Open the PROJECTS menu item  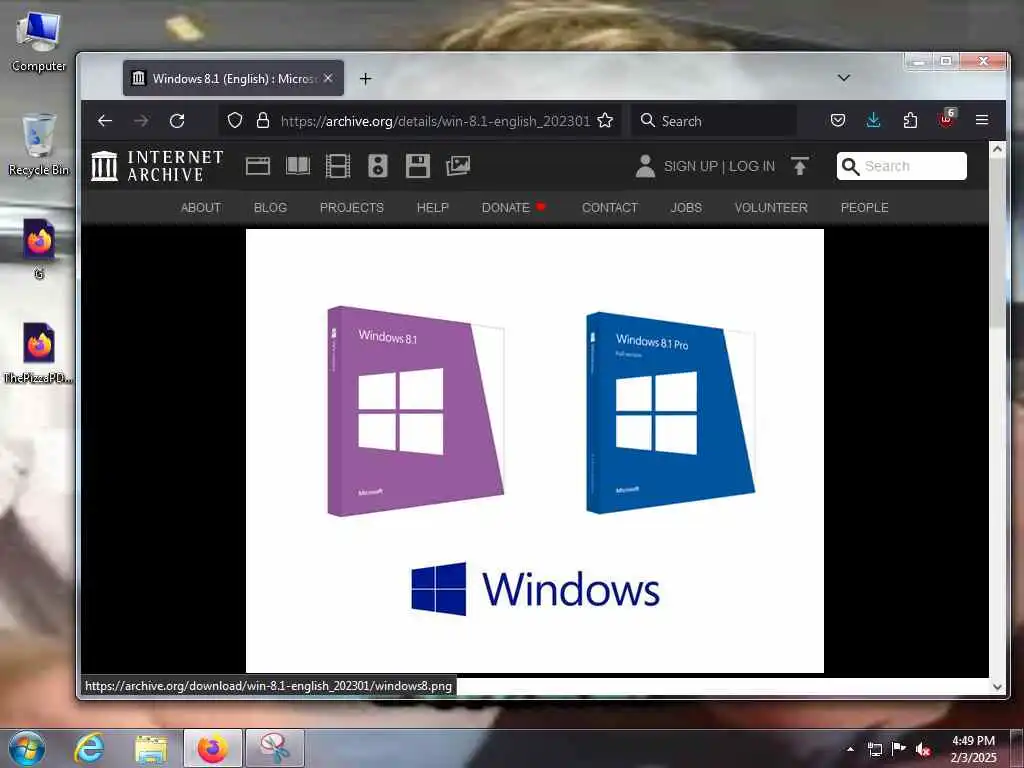pyautogui.click(x=351, y=208)
